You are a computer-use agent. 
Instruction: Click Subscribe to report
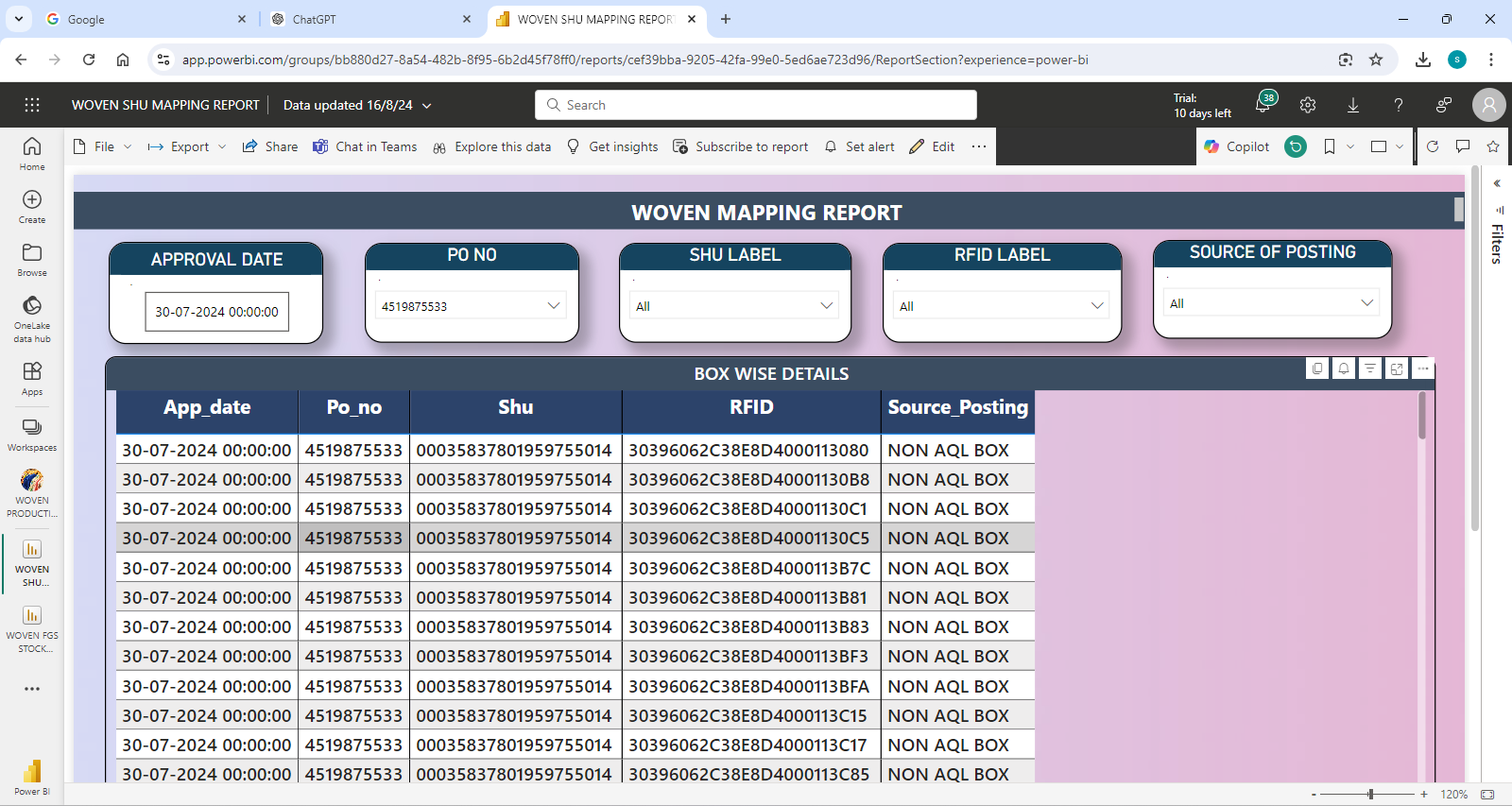tap(741, 146)
